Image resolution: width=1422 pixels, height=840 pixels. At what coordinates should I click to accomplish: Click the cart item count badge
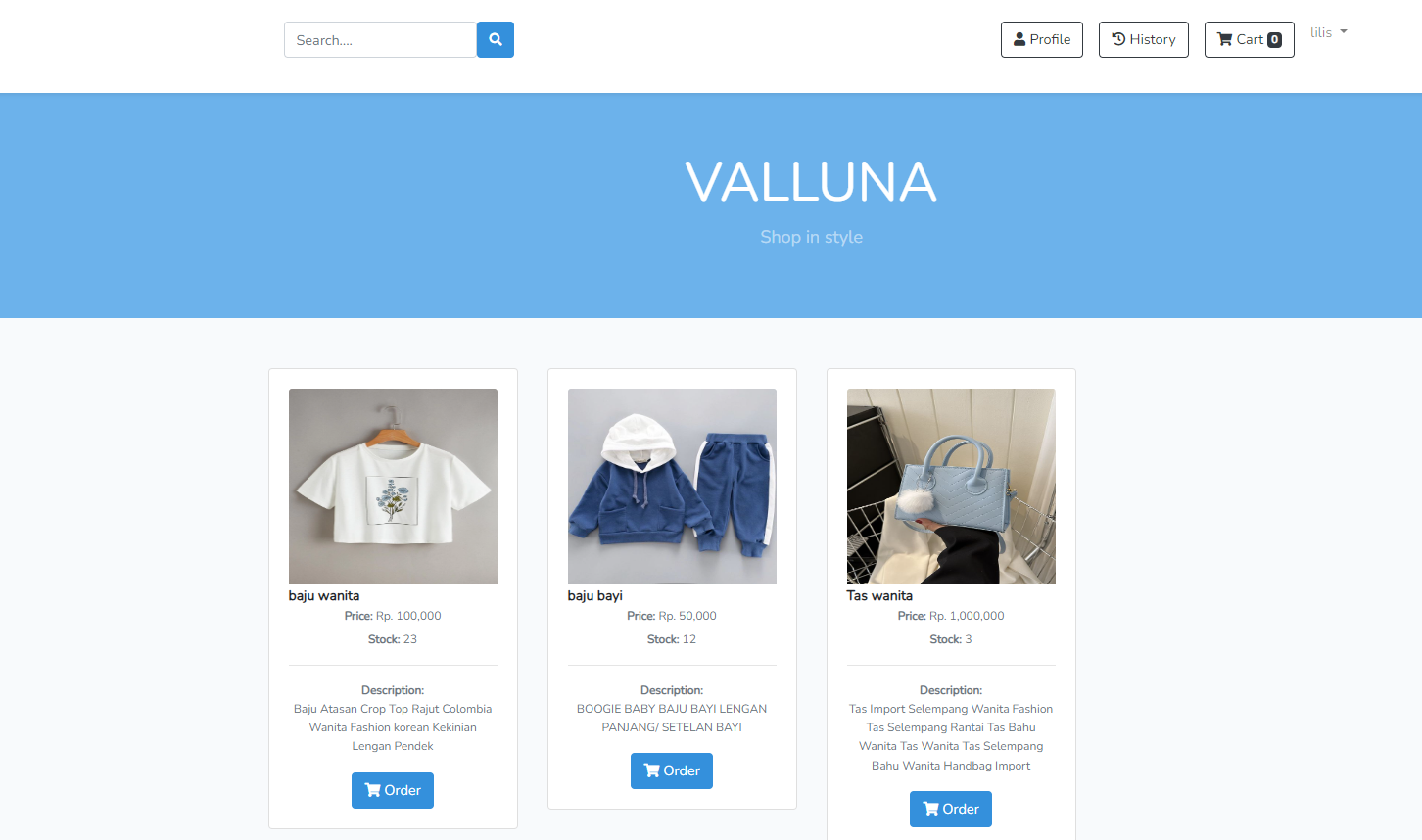click(x=1274, y=40)
